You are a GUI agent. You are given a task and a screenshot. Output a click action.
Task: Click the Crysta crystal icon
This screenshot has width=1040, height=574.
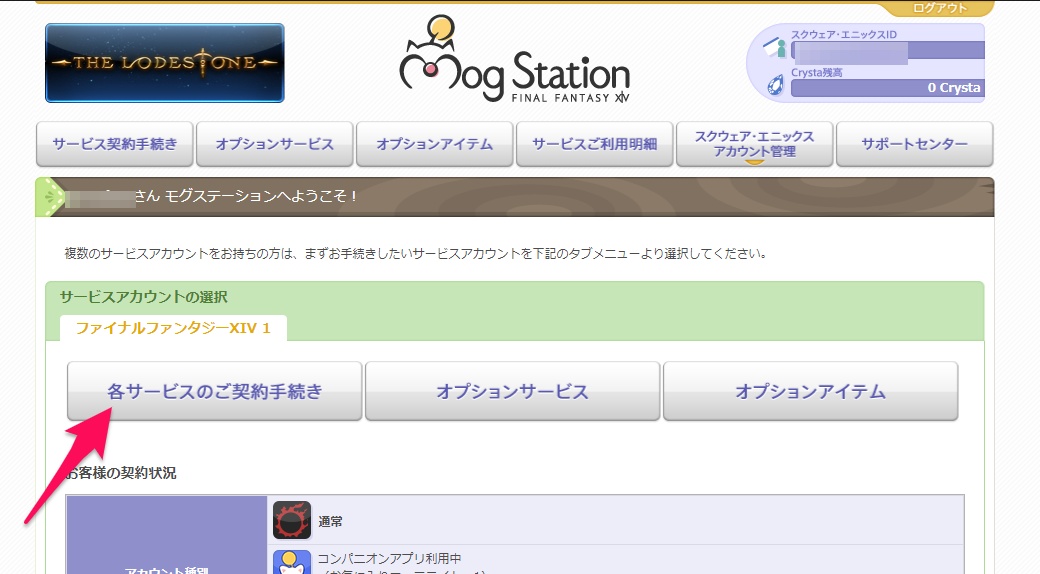click(775, 86)
